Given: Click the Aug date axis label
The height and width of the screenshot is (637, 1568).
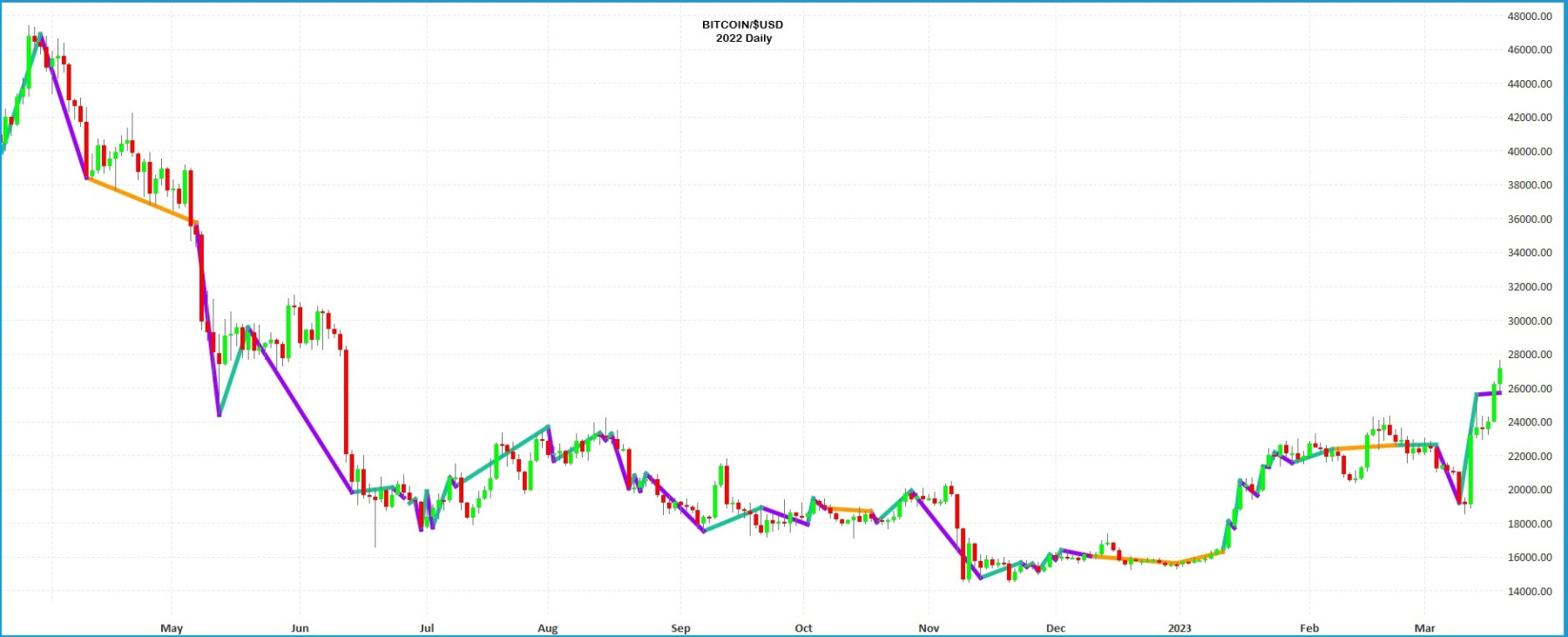Looking at the screenshot, I should 547,628.
